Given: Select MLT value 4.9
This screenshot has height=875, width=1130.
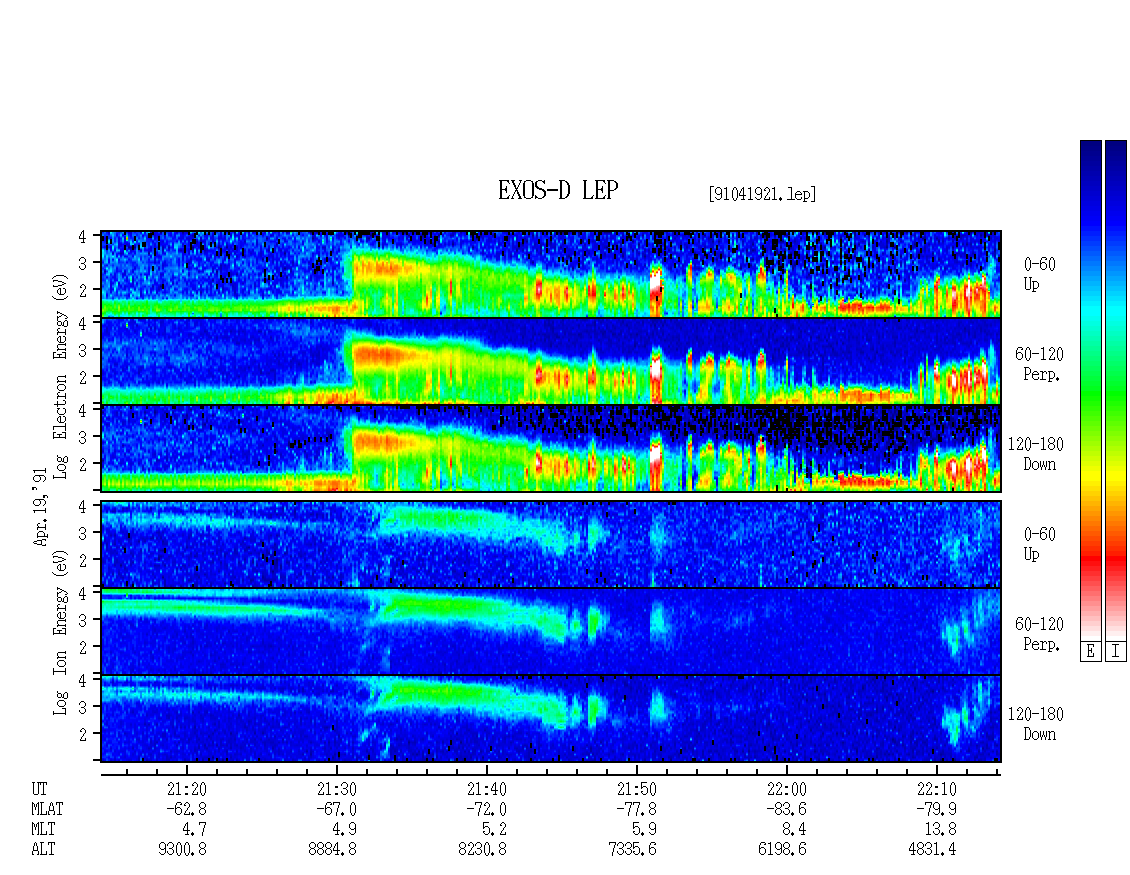Looking at the screenshot, I should [x=345, y=830].
